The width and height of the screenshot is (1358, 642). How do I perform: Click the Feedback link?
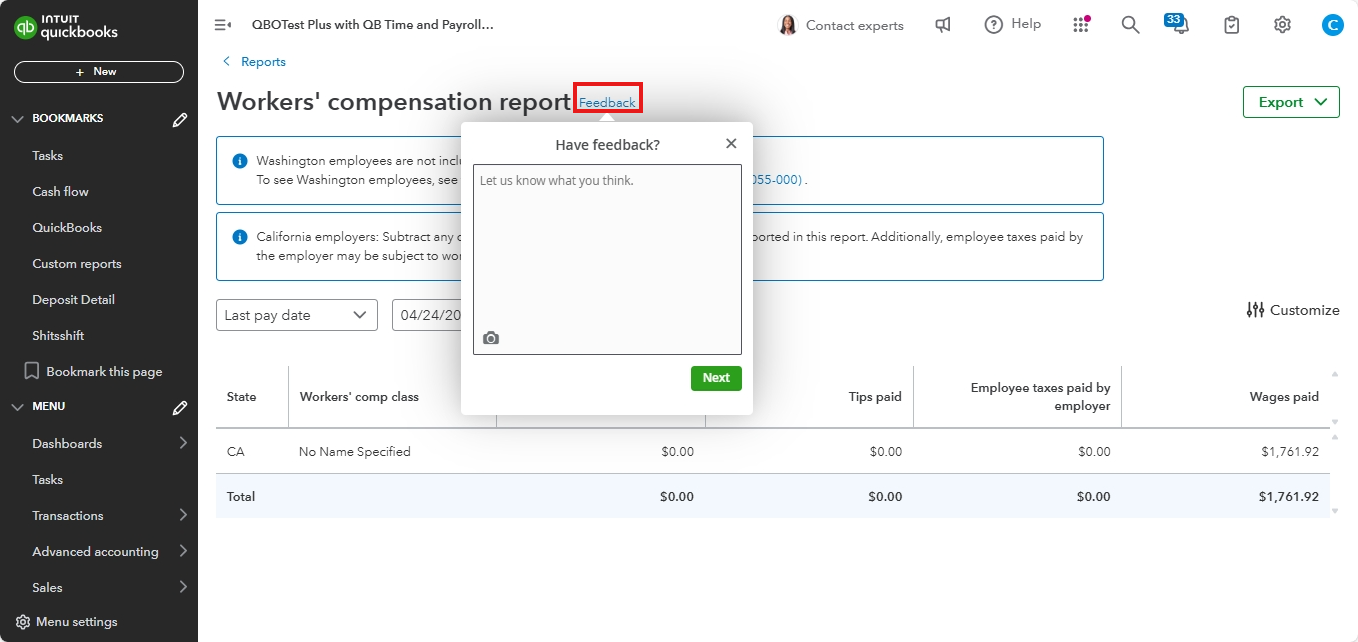[607, 103]
